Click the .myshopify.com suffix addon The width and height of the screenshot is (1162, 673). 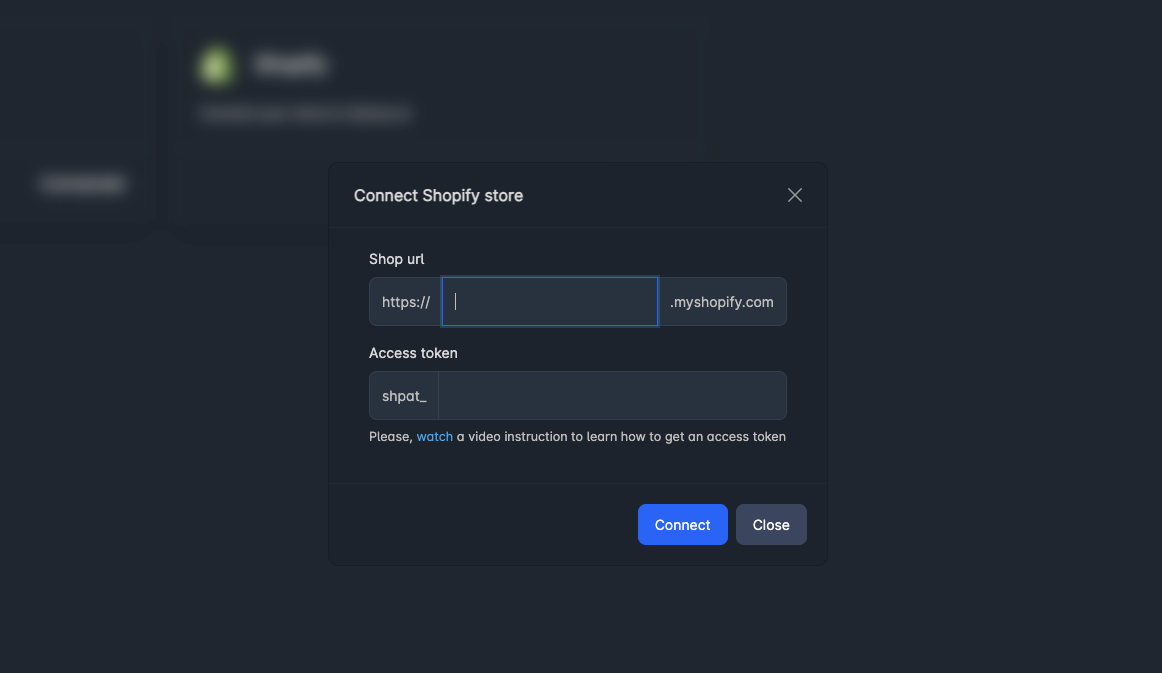[x=722, y=301]
